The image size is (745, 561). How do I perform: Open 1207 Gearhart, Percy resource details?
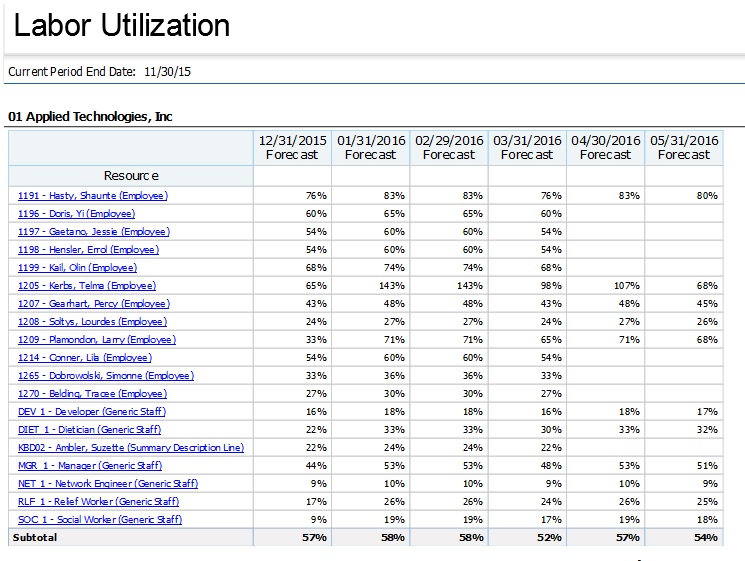coord(94,304)
